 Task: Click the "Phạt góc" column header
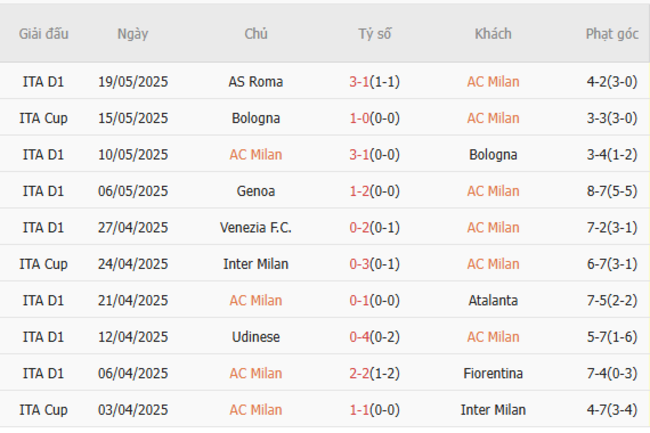coord(612,34)
